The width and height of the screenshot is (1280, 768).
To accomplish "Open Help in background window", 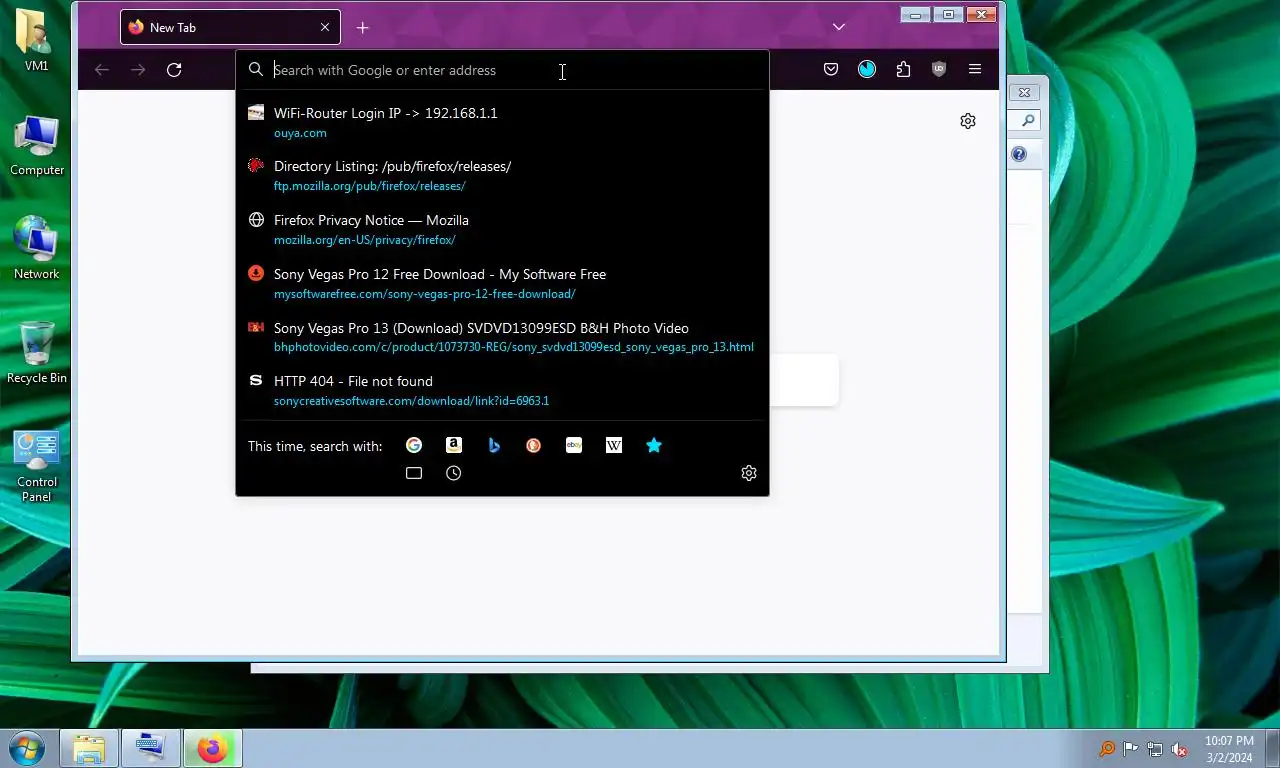I will (x=1019, y=154).
